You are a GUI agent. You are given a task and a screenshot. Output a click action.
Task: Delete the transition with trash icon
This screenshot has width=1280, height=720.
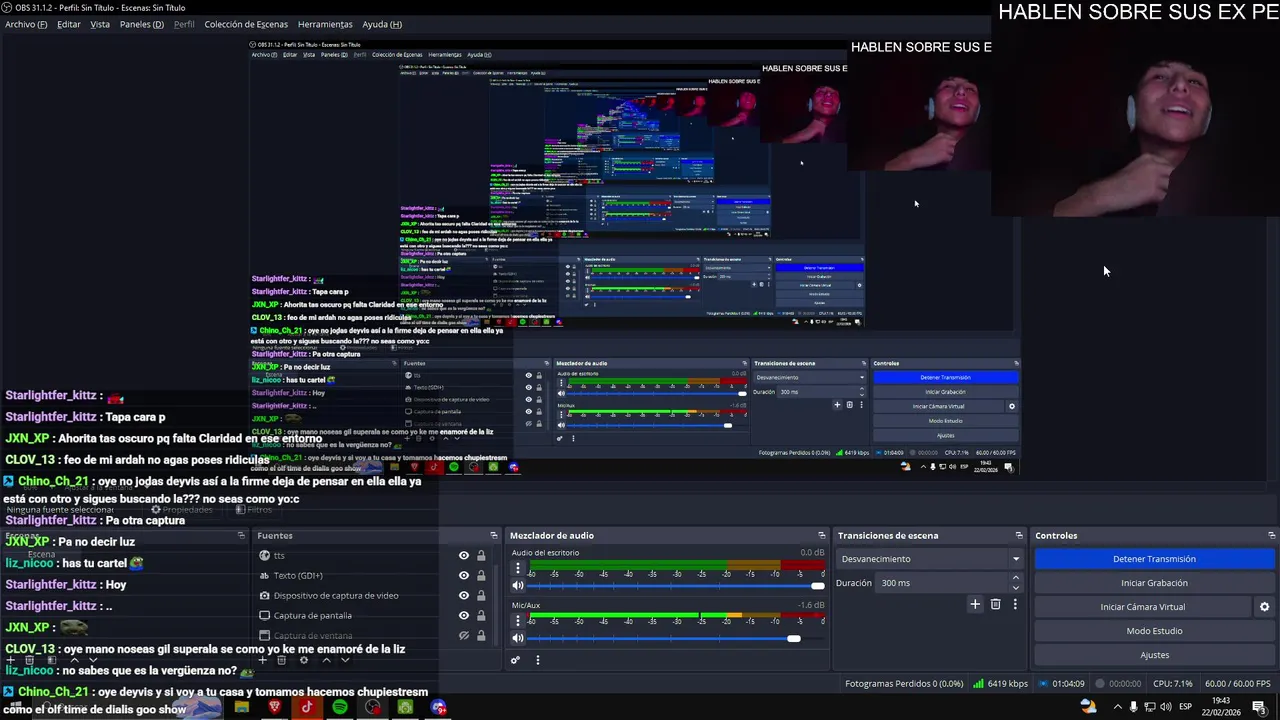coord(995,604)
